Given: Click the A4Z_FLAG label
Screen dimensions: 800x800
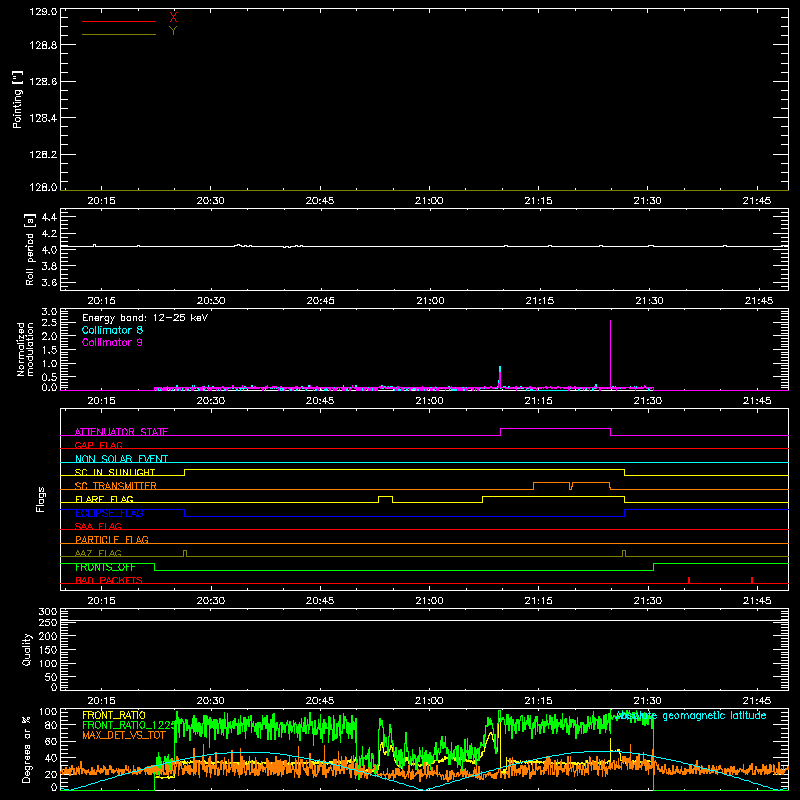Looking at the screenshot, I should (x=98, y=553).
